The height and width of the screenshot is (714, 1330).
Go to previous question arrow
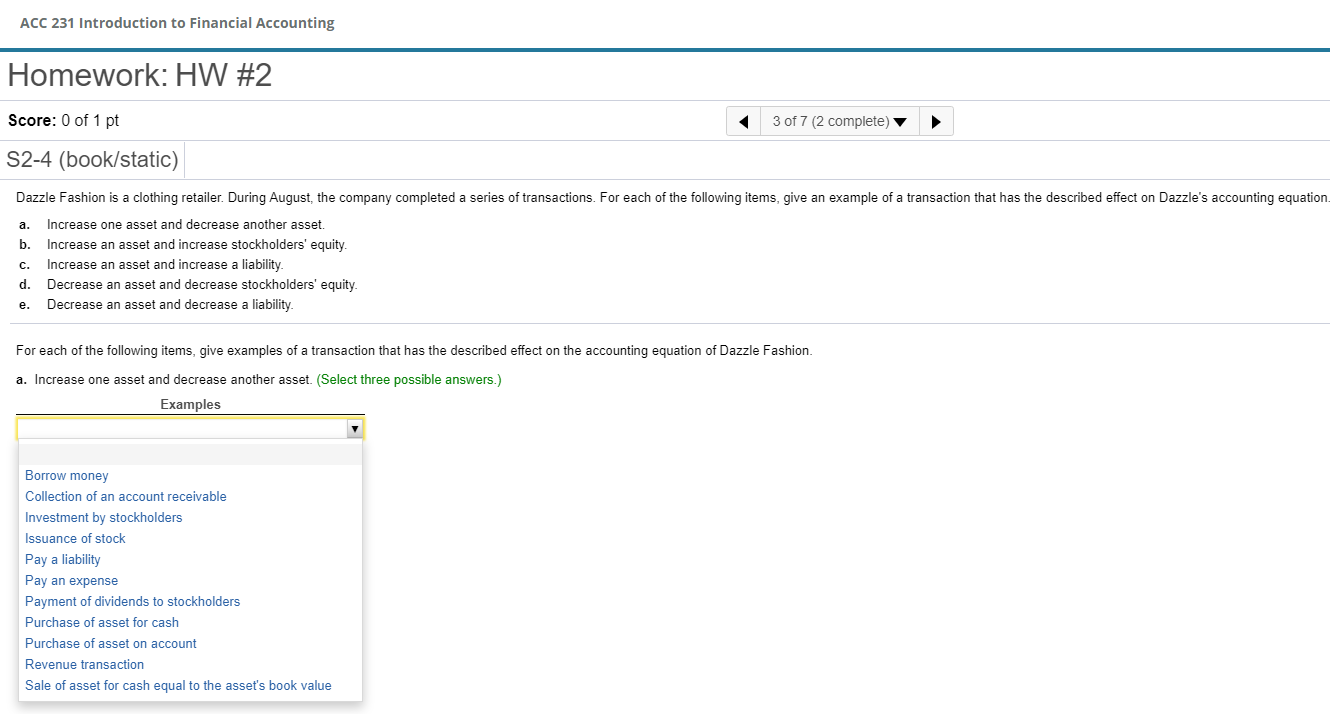coord(743,122)
